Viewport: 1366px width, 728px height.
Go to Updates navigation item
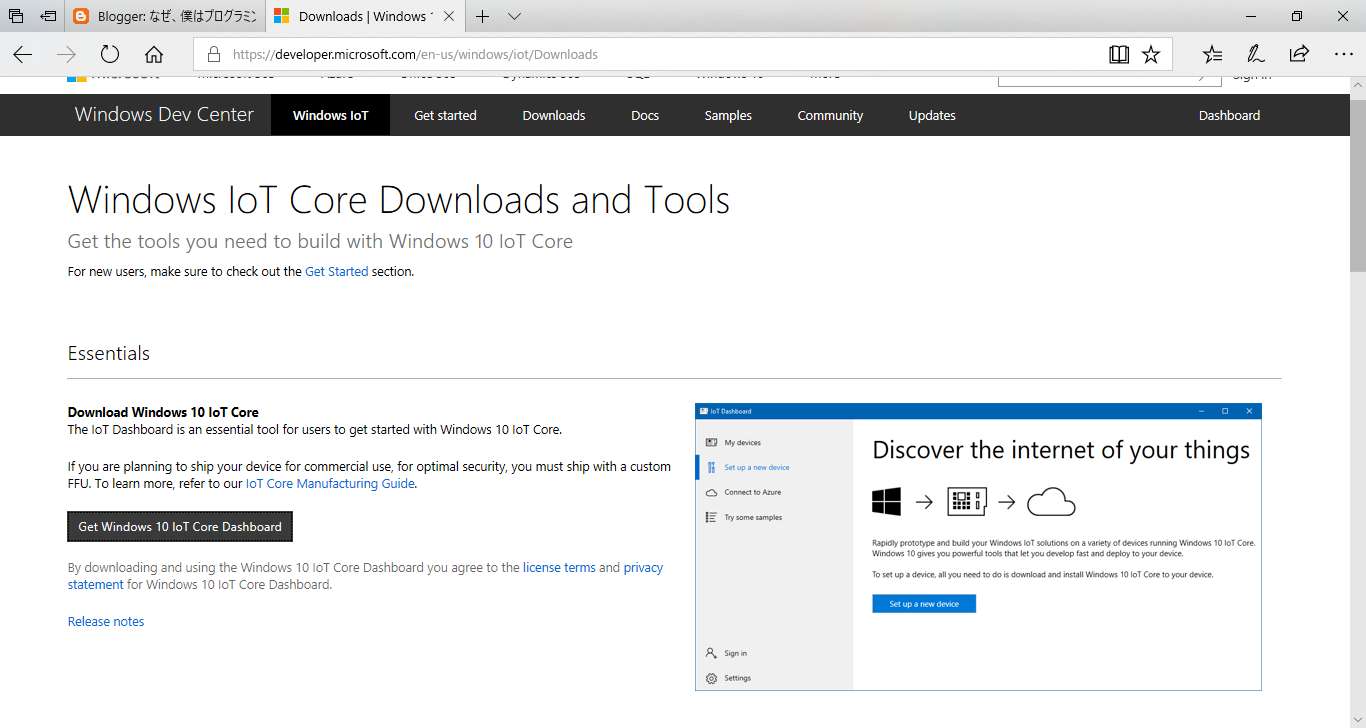pyautogui.click(x=932, y=115)
